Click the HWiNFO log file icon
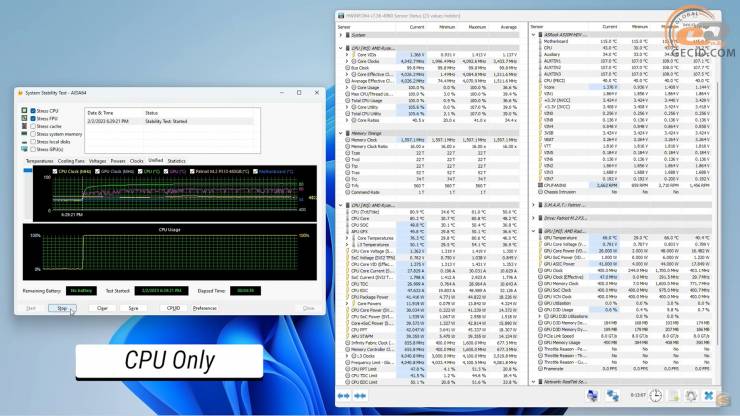This screenshot has height=416, width=740. [x=674, y=396]
